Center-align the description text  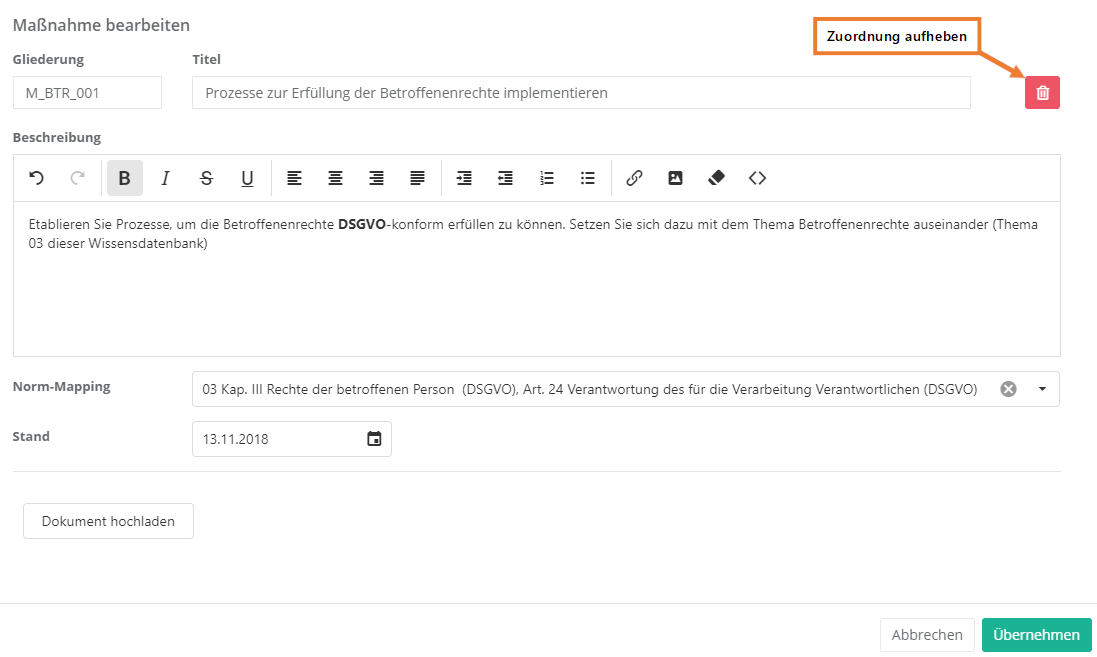coord(335,178)
